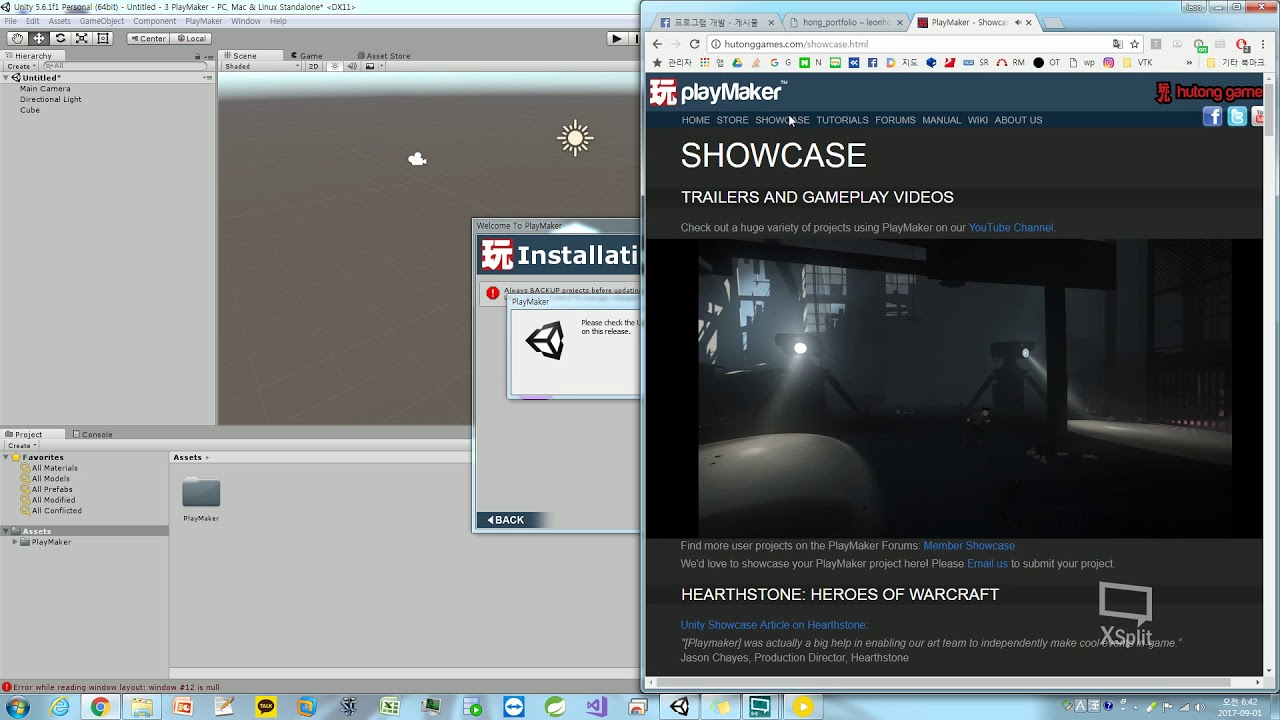Screen dimensions: 1280x720
Task: Collapse Favorites in Project panel
Action: pyautogui.click(x=6, y=457)
